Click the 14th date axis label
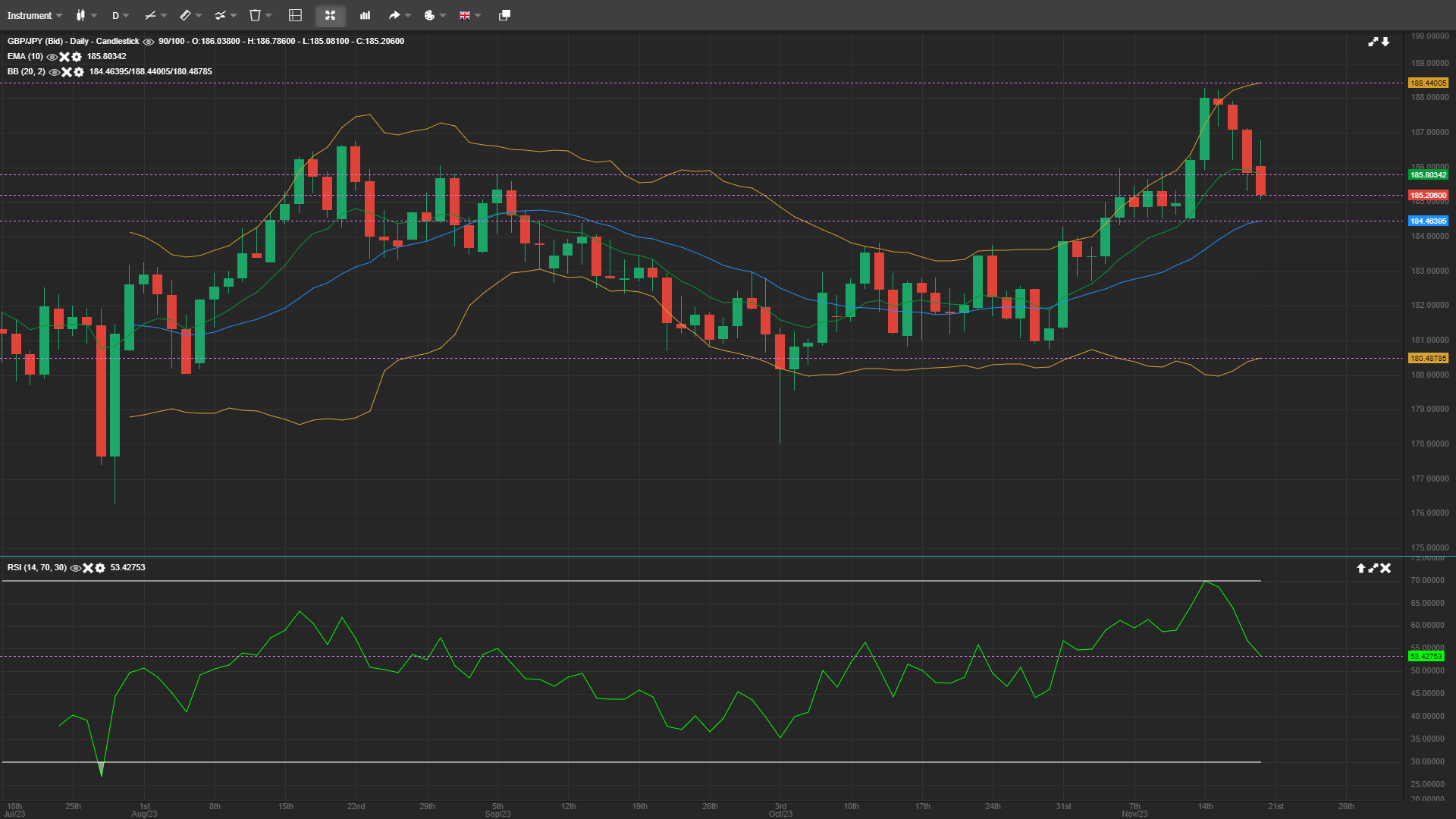This screenshot has width=1456, height=819. 1205,807
